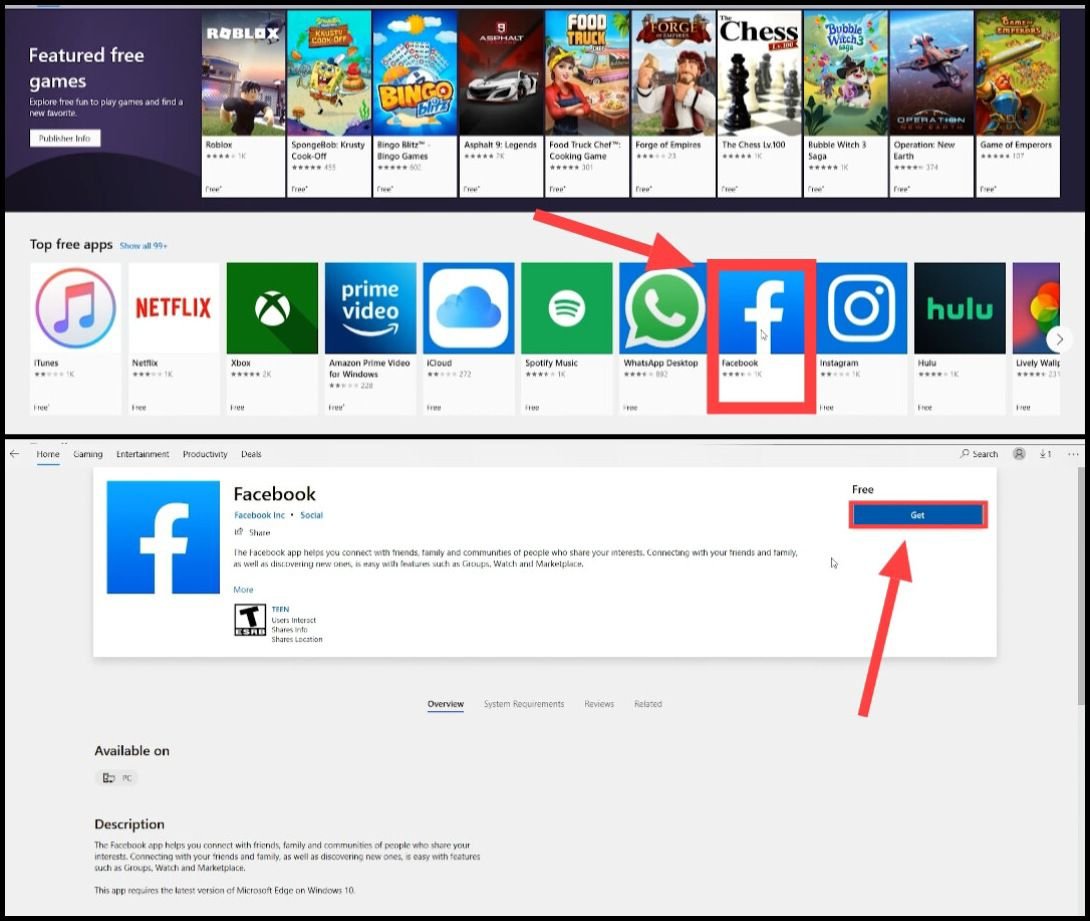
Task: Open the downloads indicator icon
Action: click(1045, 454)
